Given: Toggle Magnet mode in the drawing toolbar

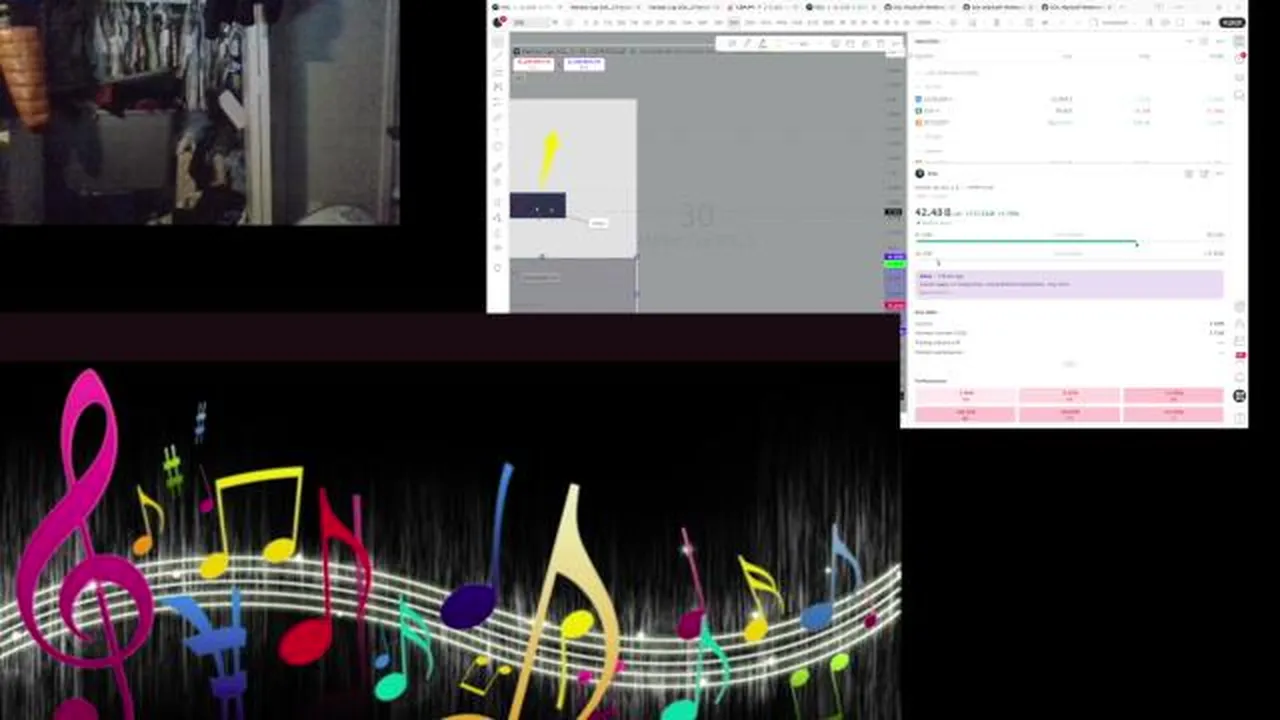Looking at the screenshot, I should pos(498,202).
